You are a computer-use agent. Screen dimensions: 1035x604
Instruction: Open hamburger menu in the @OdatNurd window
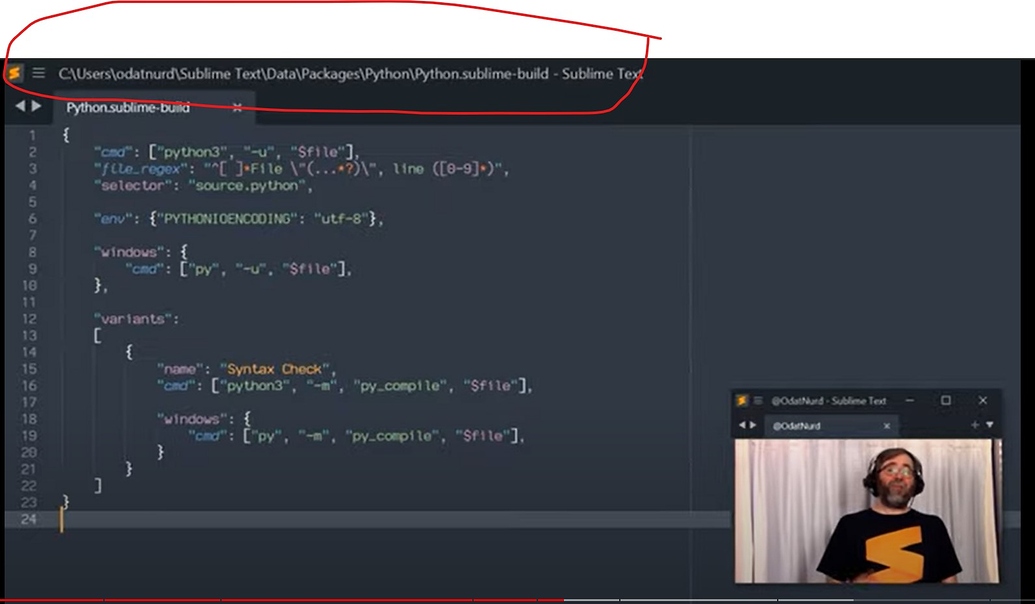tap(758, 400)
